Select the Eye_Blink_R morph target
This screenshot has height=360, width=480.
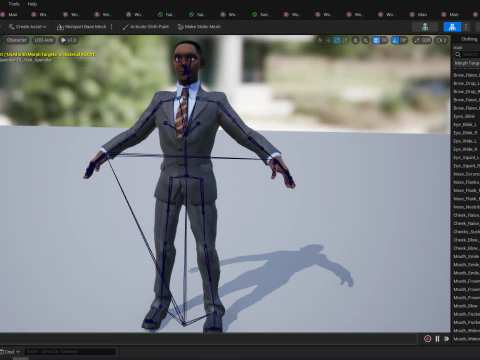(466, 133)
